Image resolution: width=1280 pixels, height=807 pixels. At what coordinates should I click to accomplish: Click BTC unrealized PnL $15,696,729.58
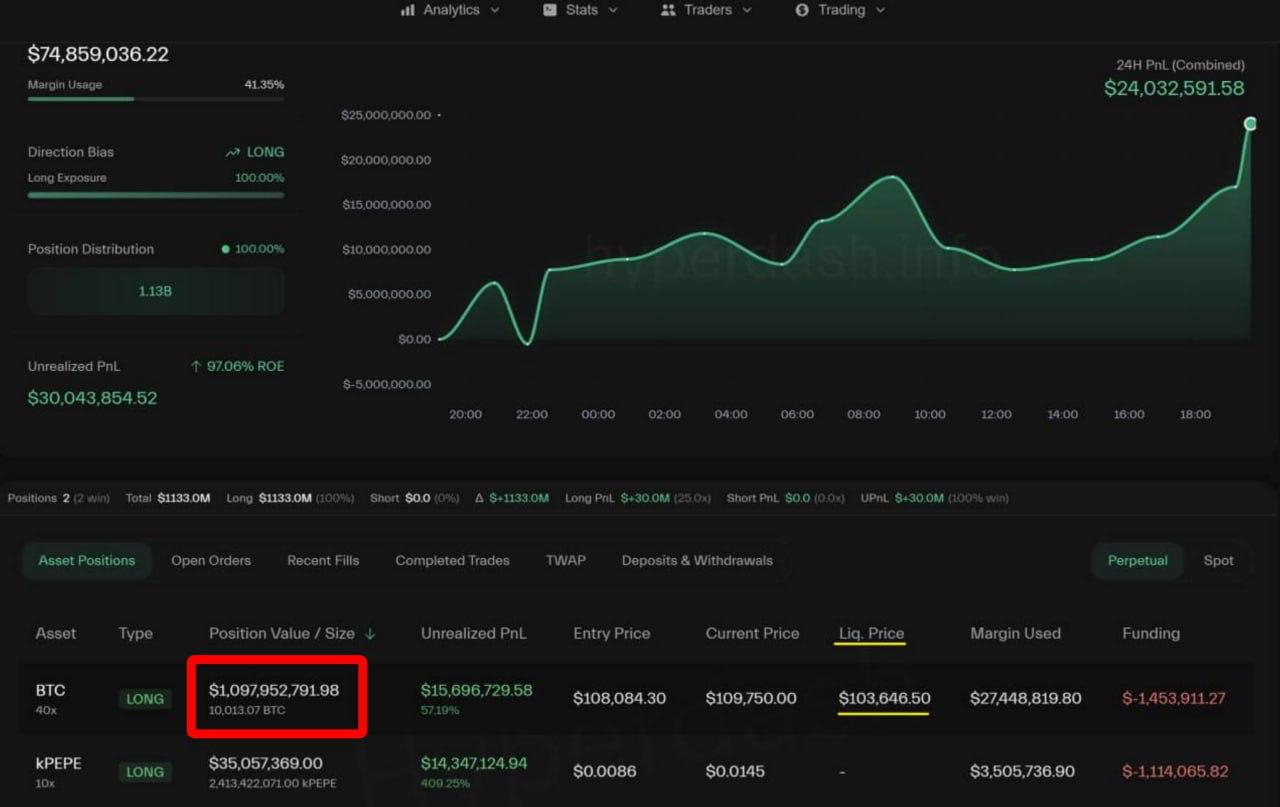point(477,691)
